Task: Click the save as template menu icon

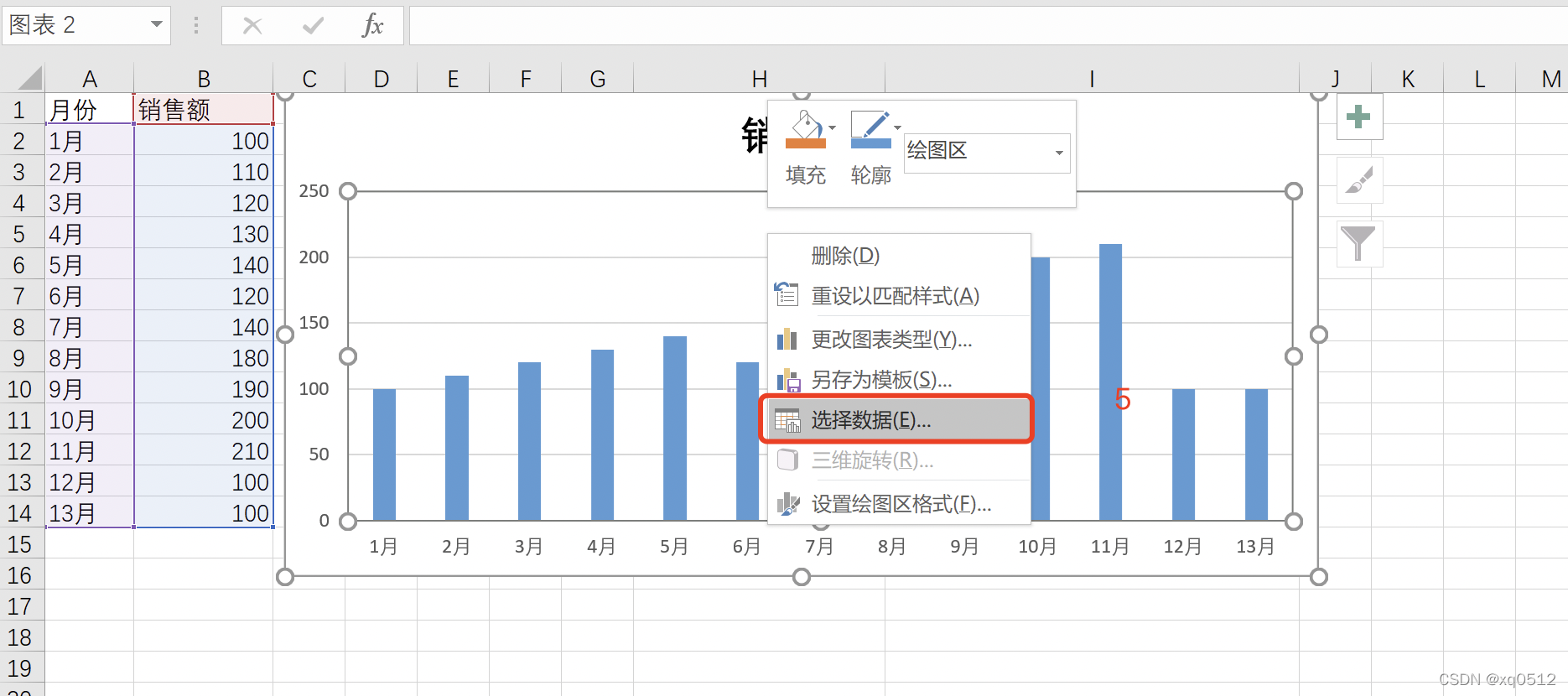Action: [787, 380]
